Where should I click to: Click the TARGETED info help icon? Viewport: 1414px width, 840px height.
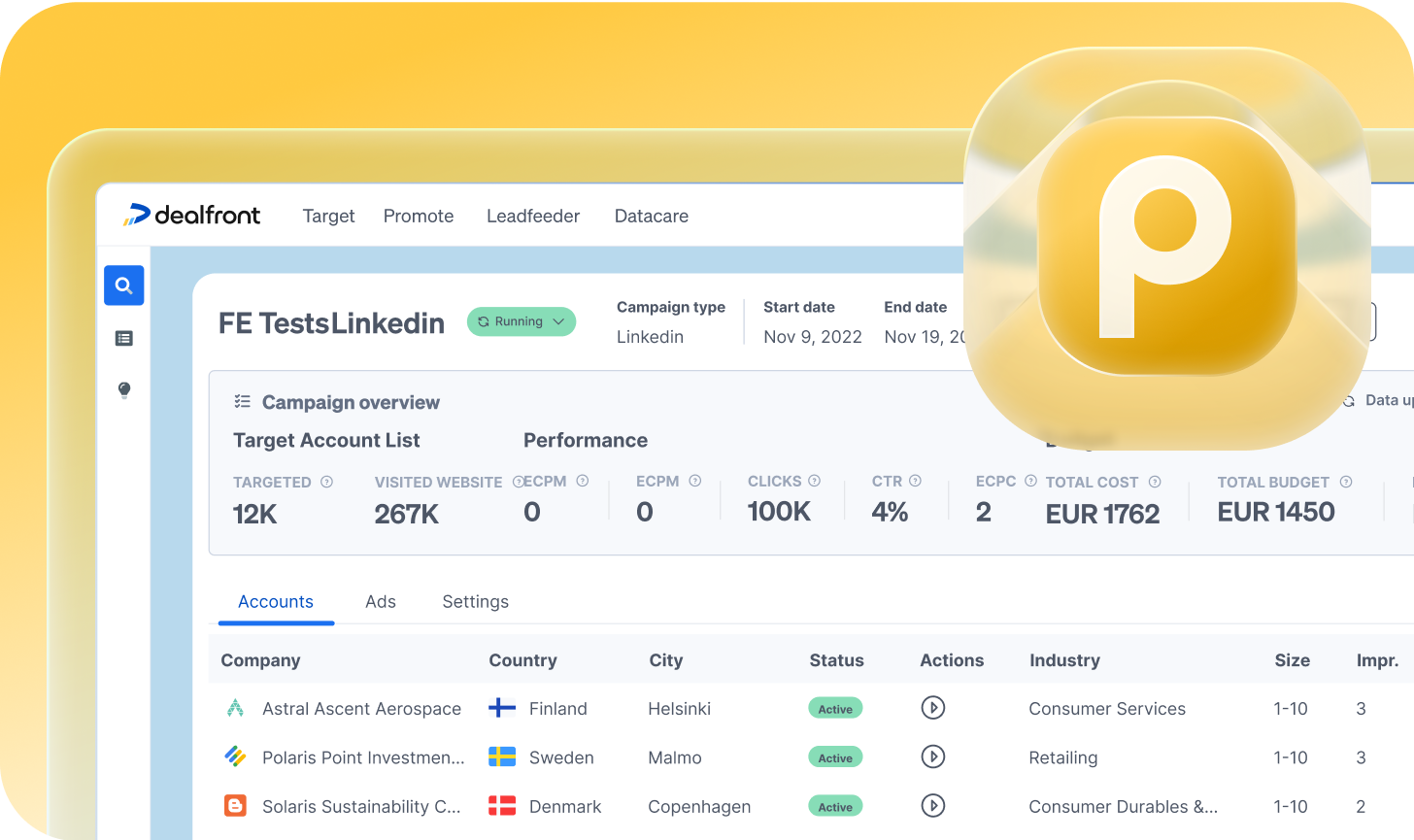coord(327,482)
